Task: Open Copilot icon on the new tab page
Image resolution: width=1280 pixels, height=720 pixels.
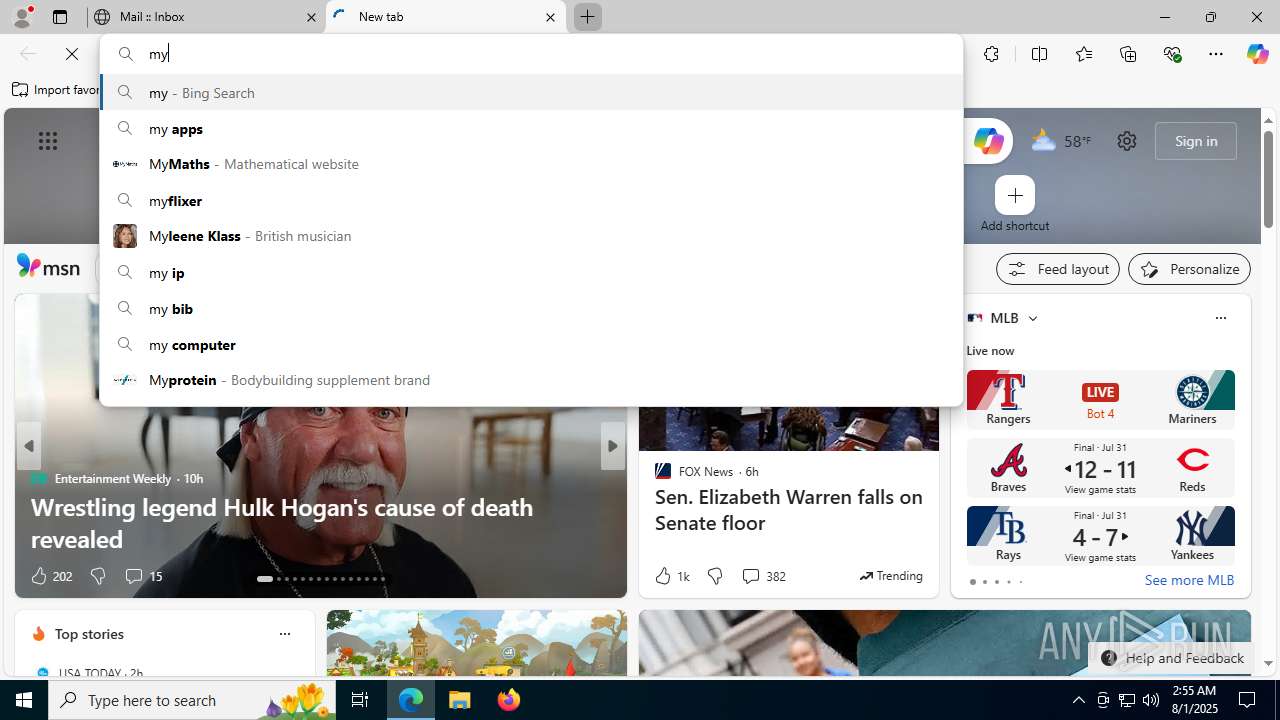Action: (988, 141)
